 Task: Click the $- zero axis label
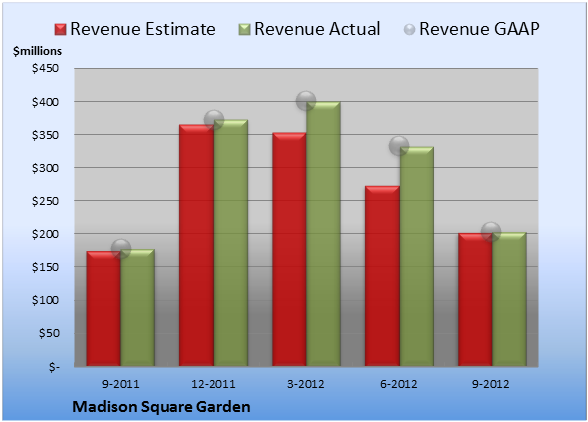pyautogui.click(x=54, y=366)
